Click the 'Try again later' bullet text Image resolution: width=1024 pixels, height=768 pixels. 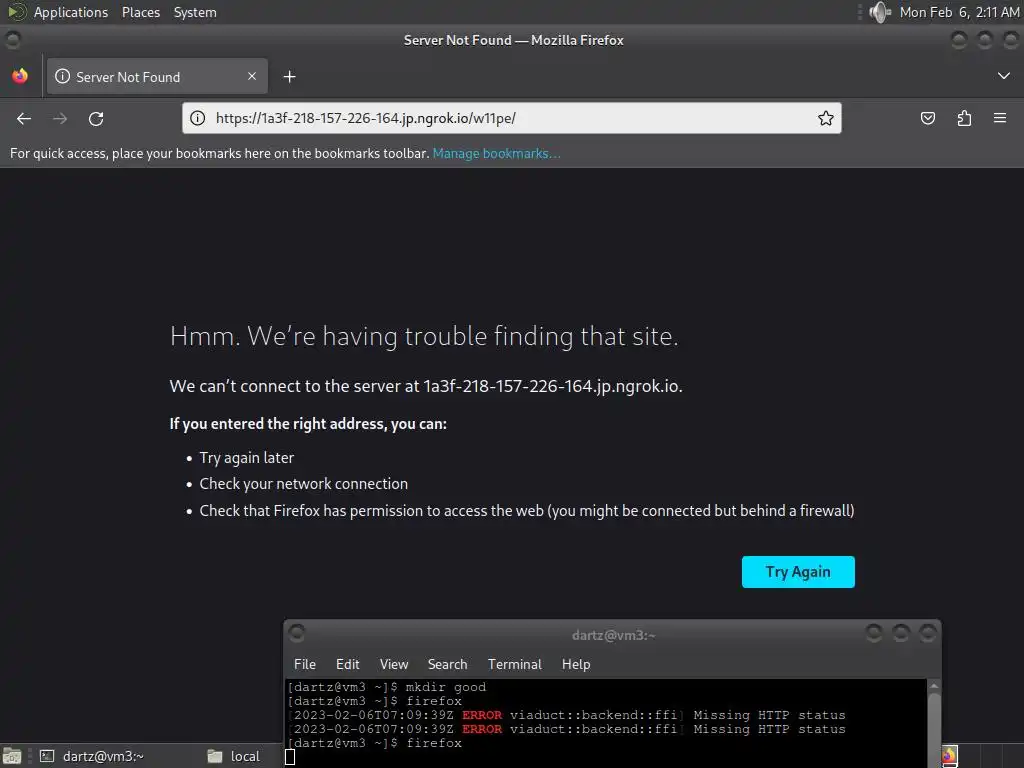point(247,458)
